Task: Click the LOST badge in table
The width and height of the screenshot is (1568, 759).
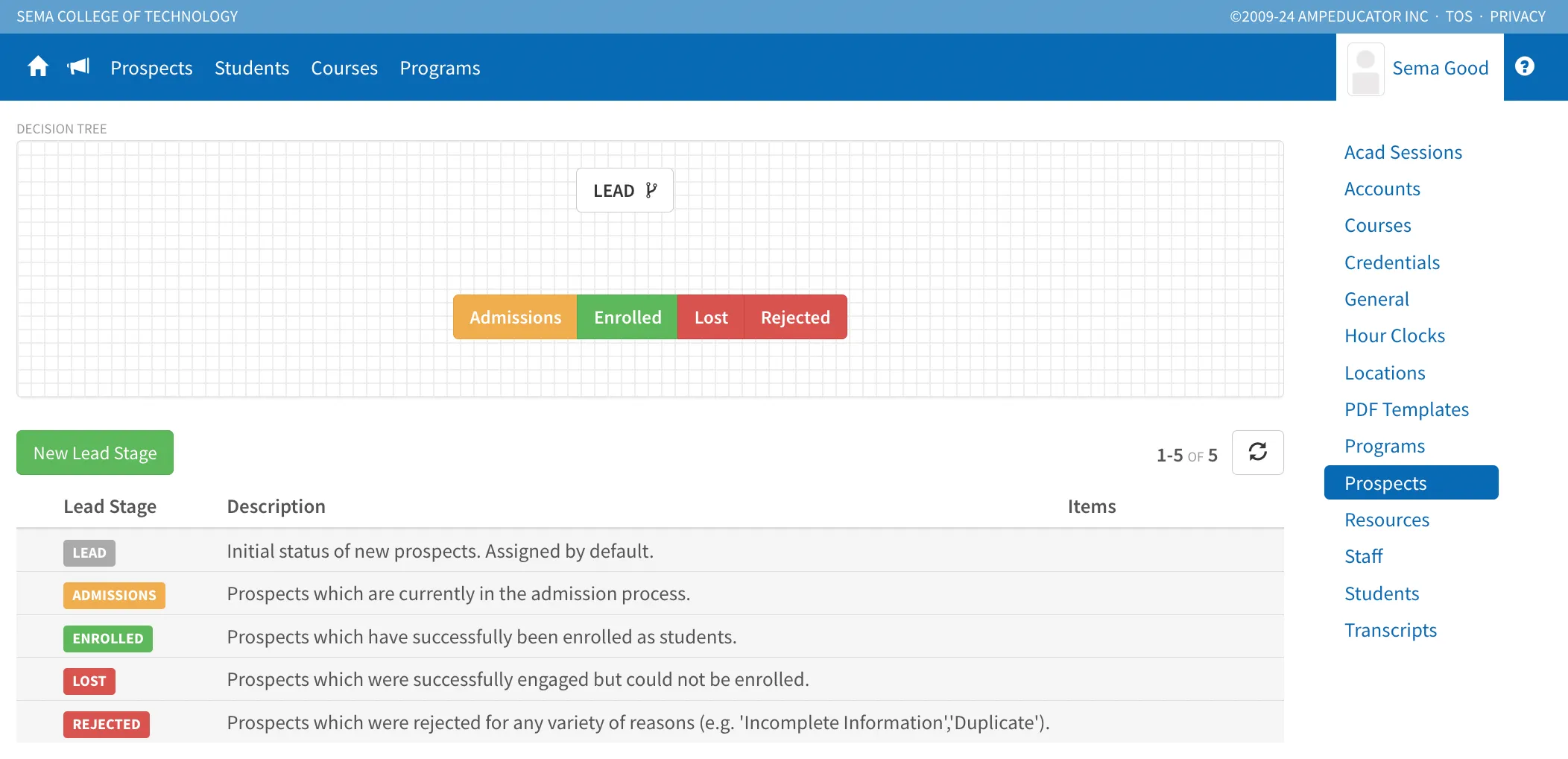Action: pyautogui.click(x=89, y=681)
